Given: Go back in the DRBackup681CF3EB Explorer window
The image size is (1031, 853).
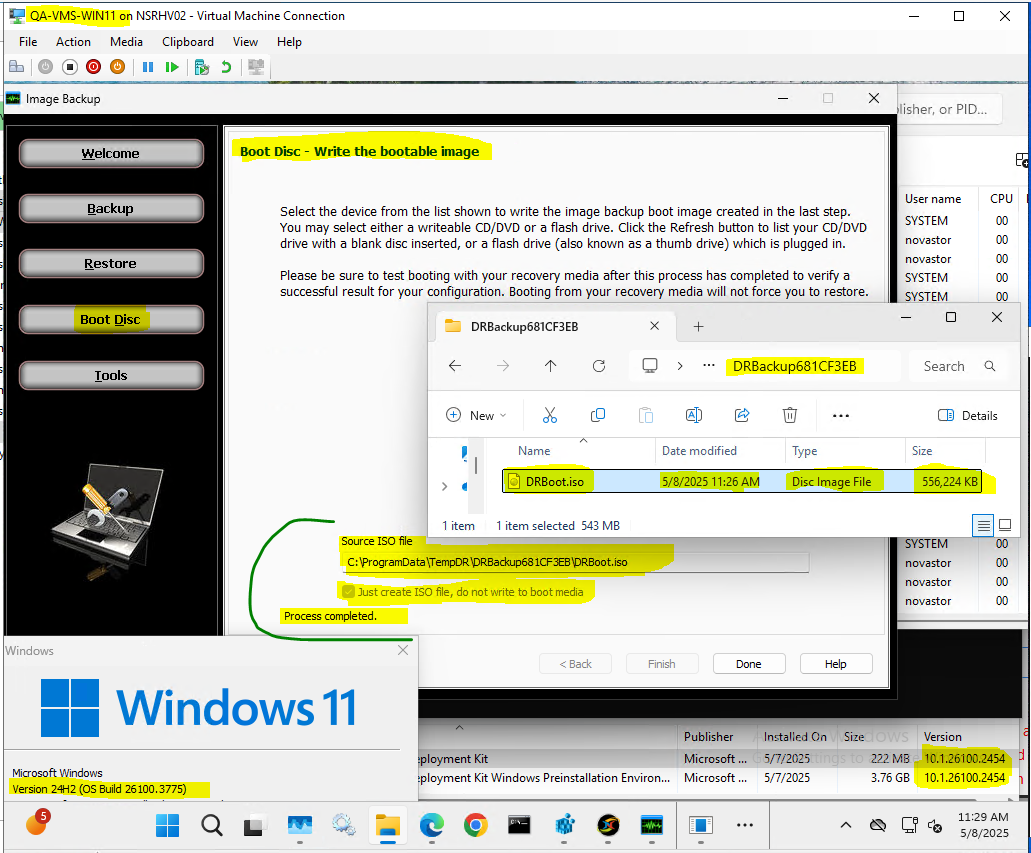Looking at the screenshot, I should (x=455, y=366).
